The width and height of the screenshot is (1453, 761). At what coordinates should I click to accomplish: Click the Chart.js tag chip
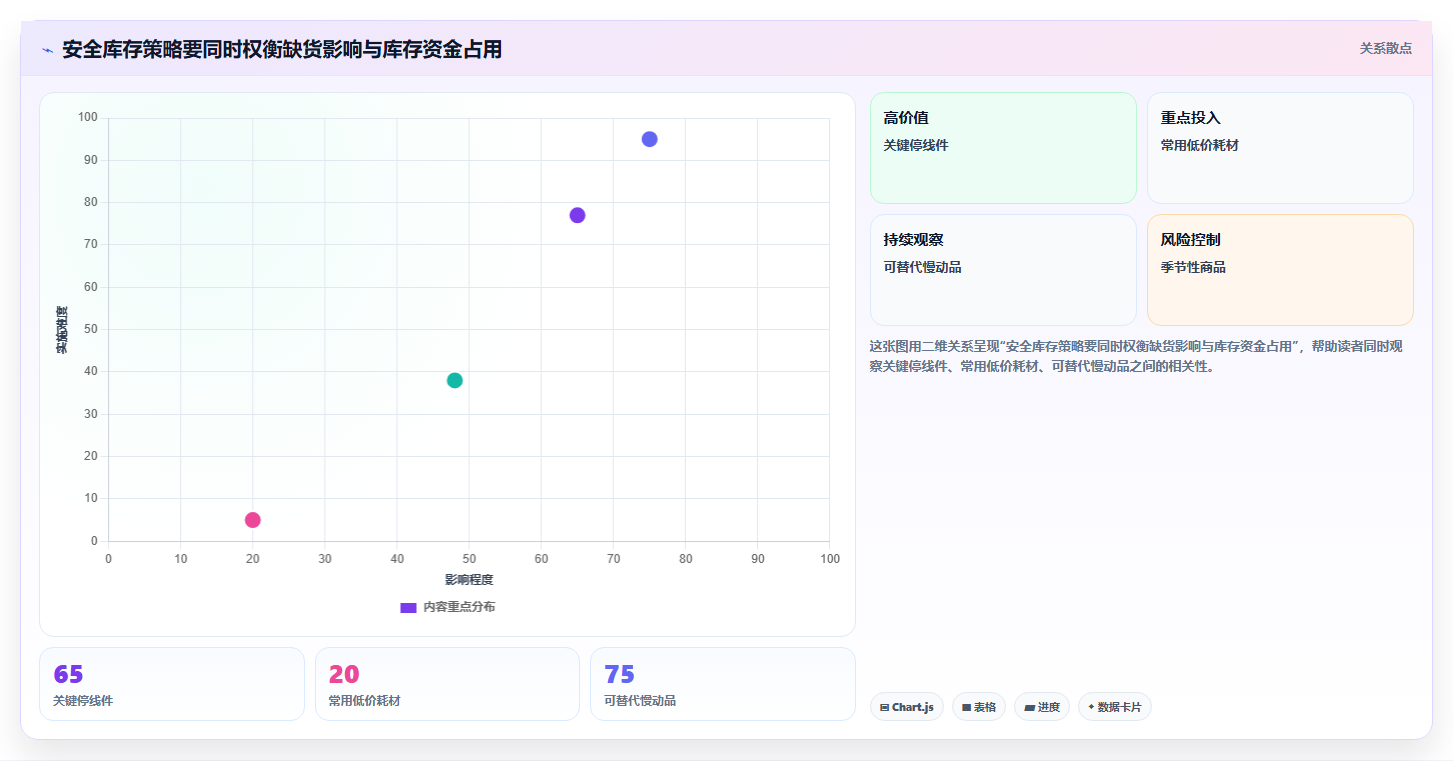click(x=907, y=707)
